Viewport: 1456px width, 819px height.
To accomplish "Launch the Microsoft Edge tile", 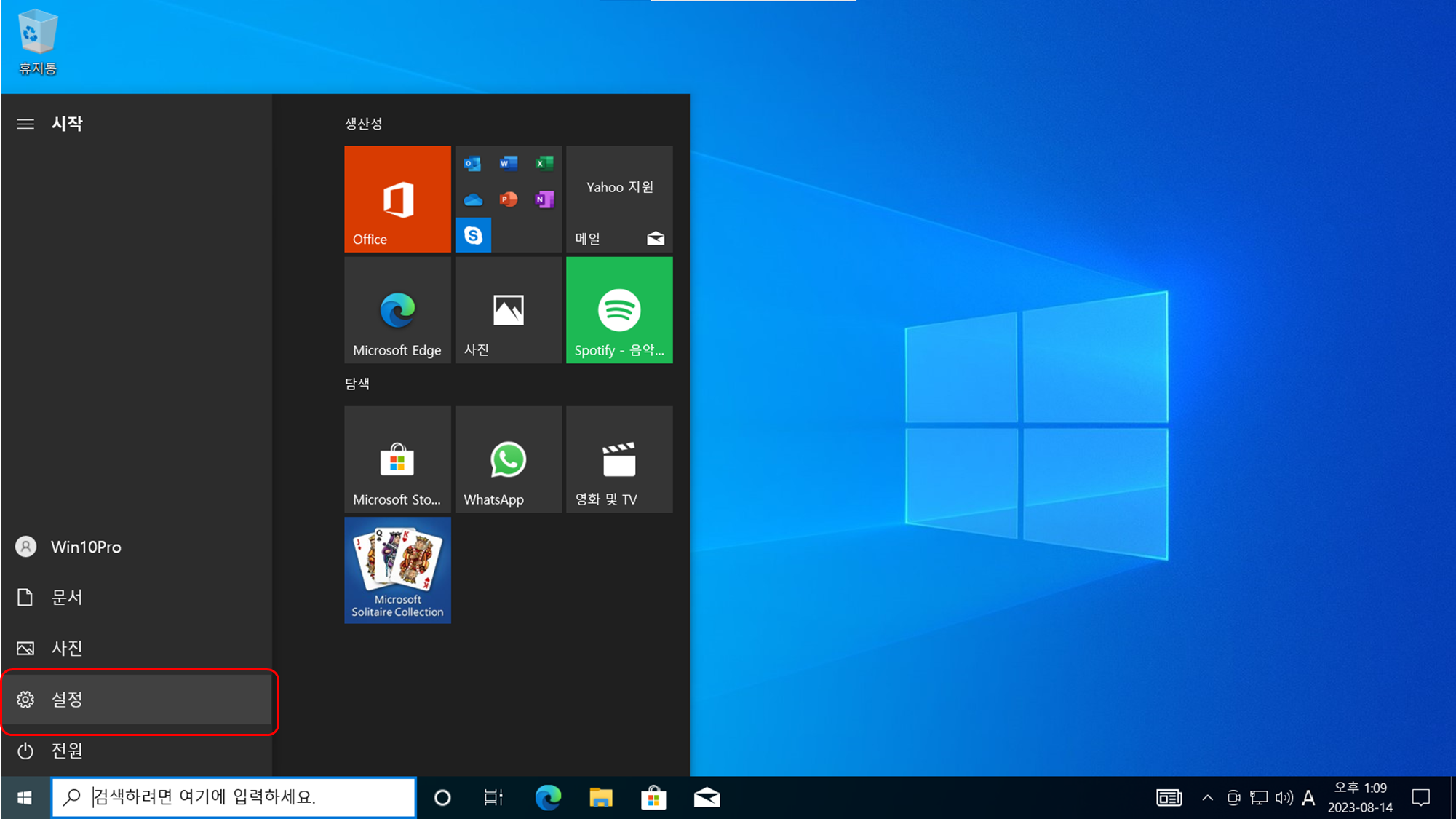I will [397, 310].
